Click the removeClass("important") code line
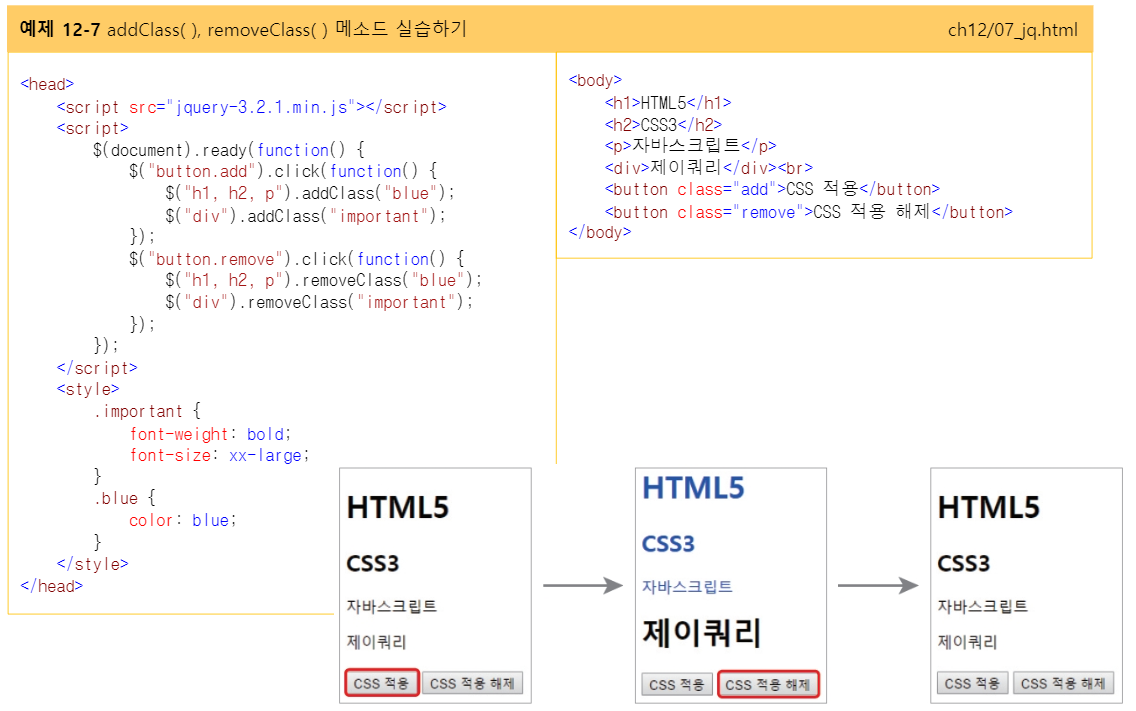The width and height of the screenshot is (1136, 711). pos(319,302)
